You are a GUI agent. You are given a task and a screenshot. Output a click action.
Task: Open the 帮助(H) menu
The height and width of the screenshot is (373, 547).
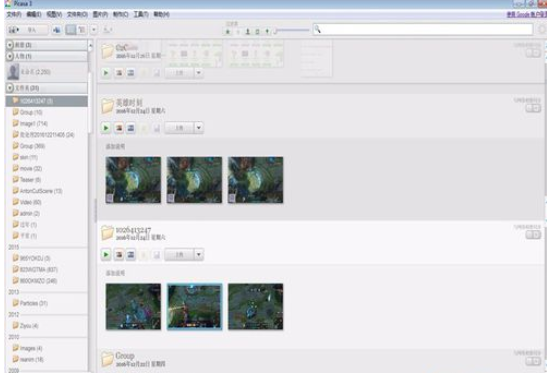click(162, 15)
